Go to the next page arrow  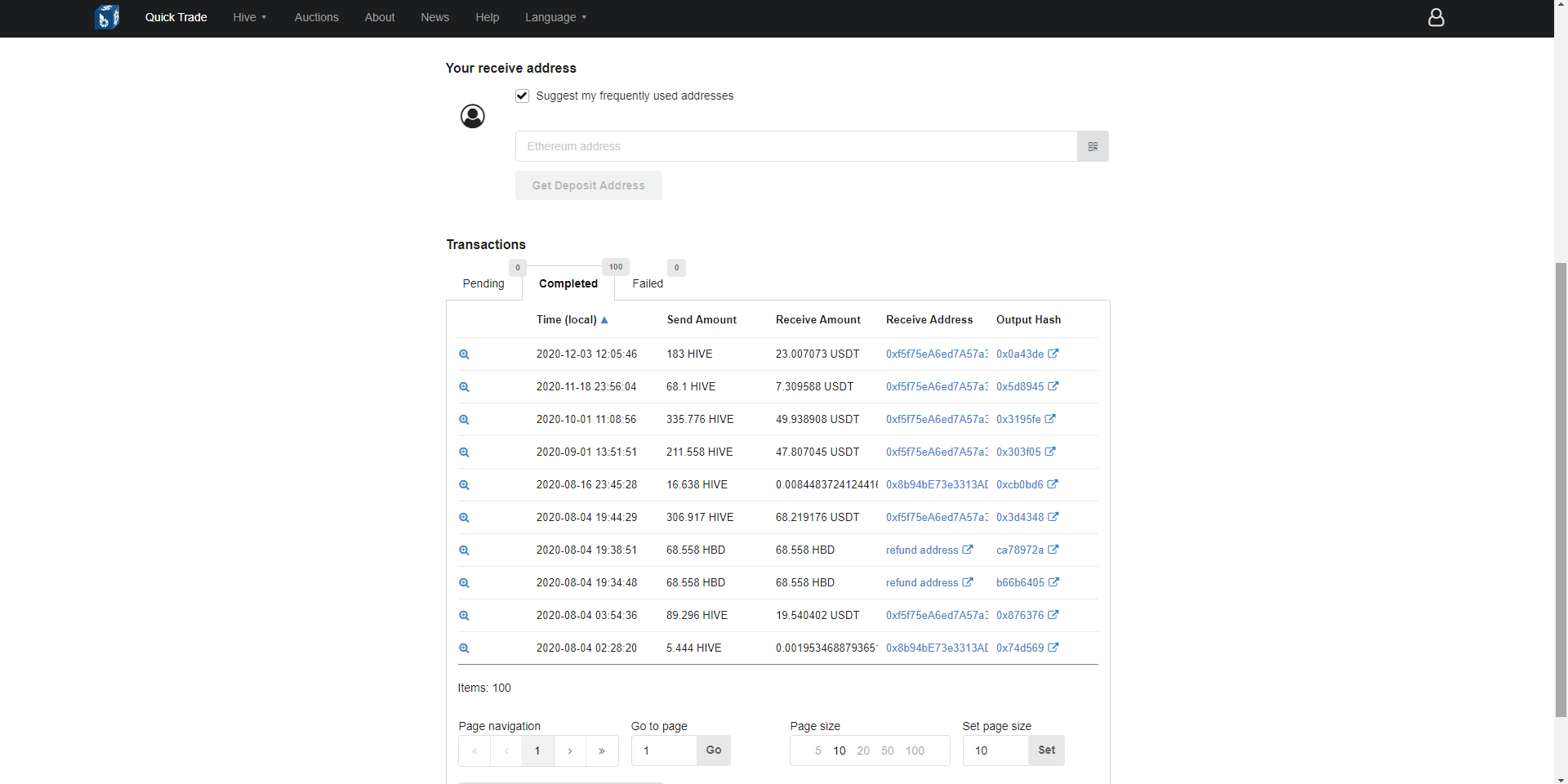point(570,751)
